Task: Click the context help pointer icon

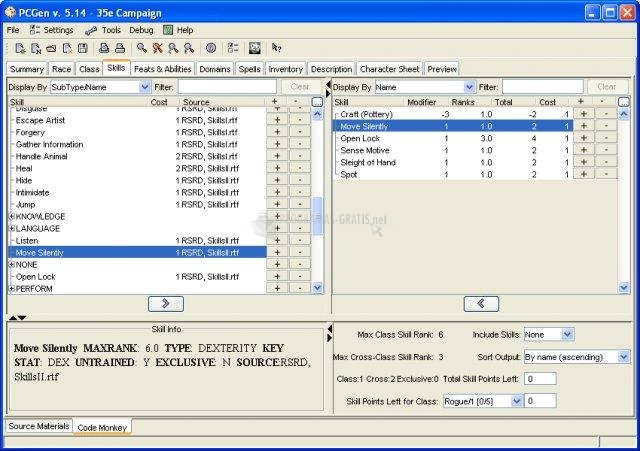Action: 276,48
